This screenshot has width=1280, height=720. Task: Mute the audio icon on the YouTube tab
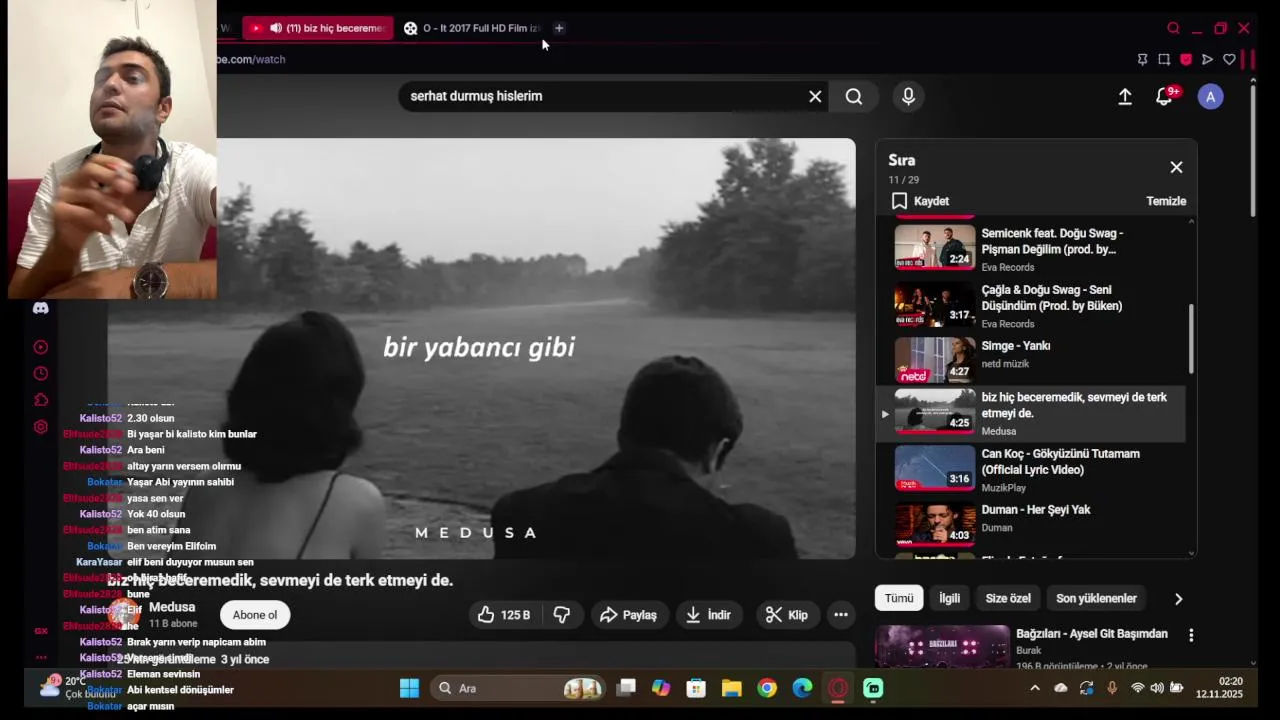tap(275, 28)
